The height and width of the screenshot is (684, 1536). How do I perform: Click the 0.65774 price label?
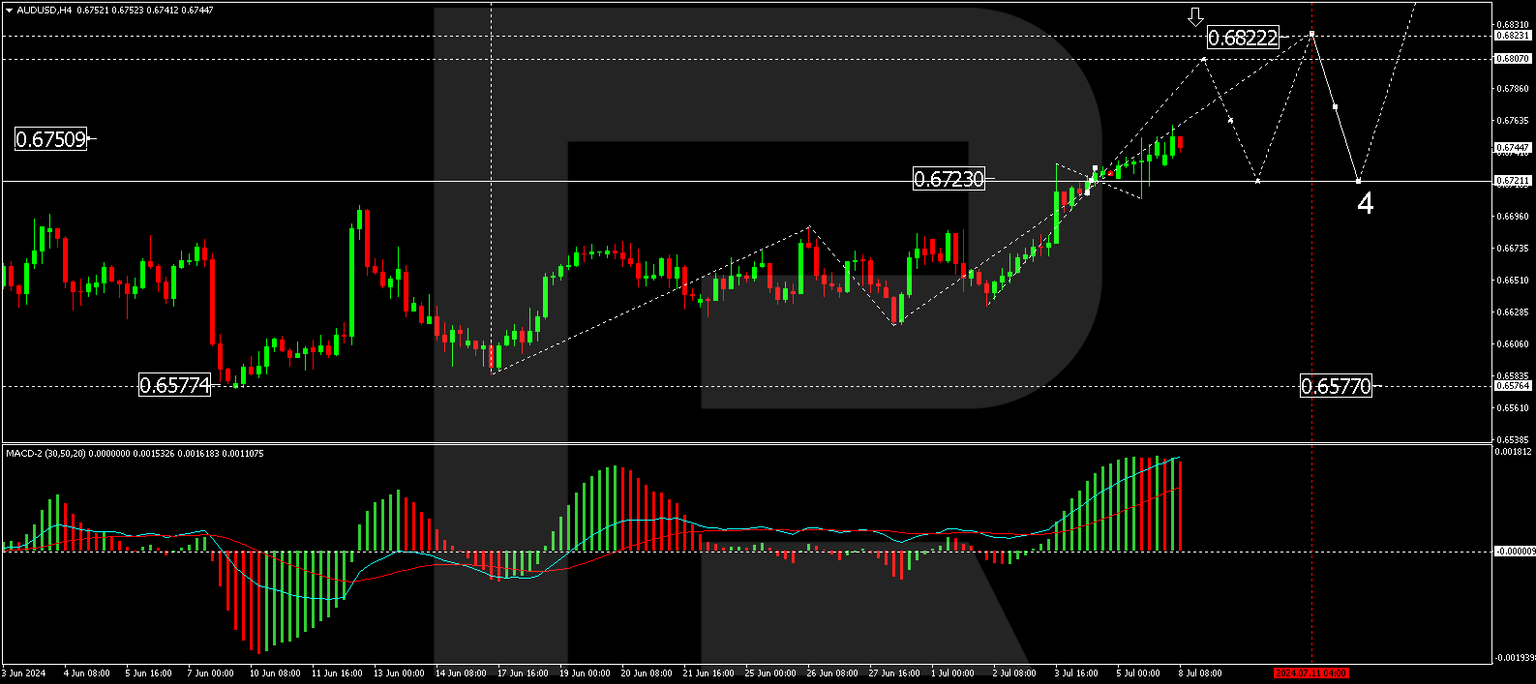pyautogui.click(x=175, y=384)
